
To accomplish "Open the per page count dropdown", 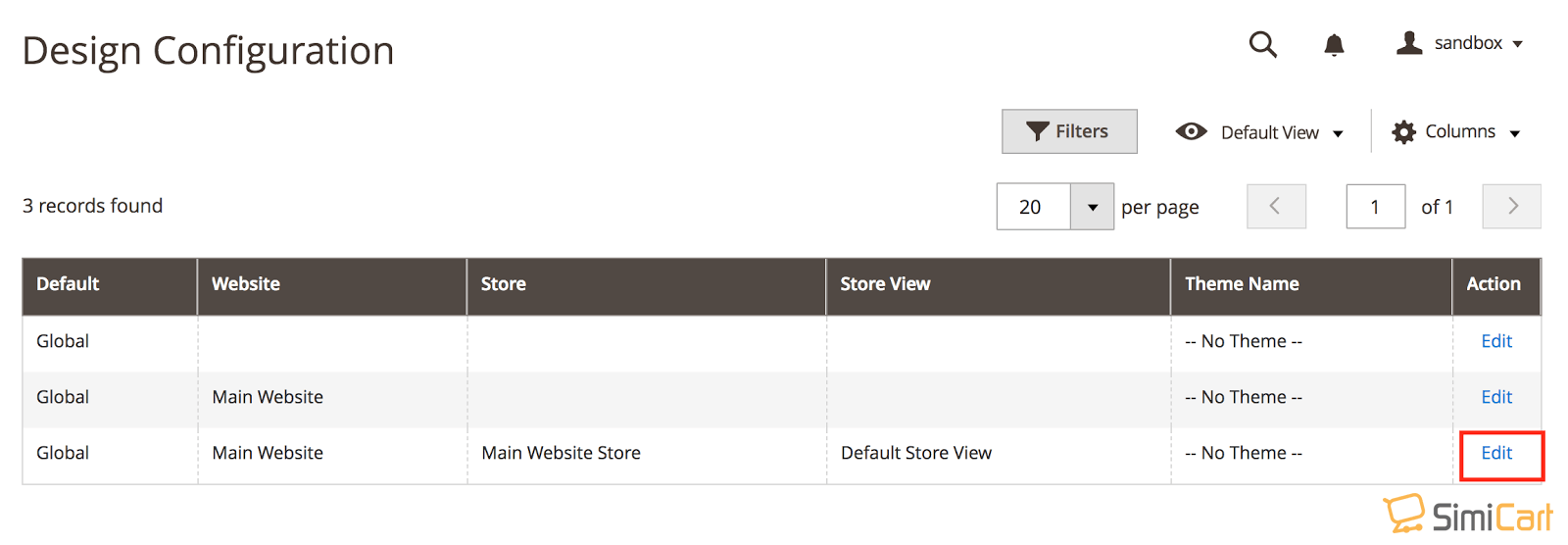I will pos(1092,207).
